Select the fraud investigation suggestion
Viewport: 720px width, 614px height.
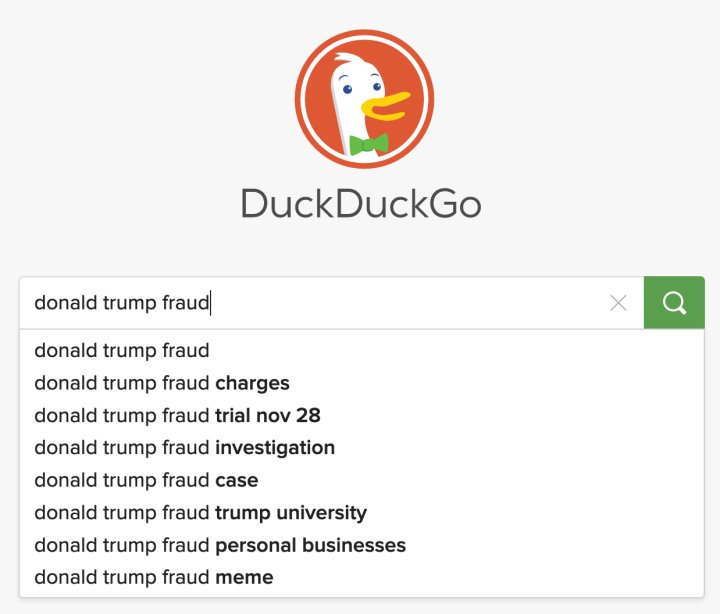click(x=361, y=448)
